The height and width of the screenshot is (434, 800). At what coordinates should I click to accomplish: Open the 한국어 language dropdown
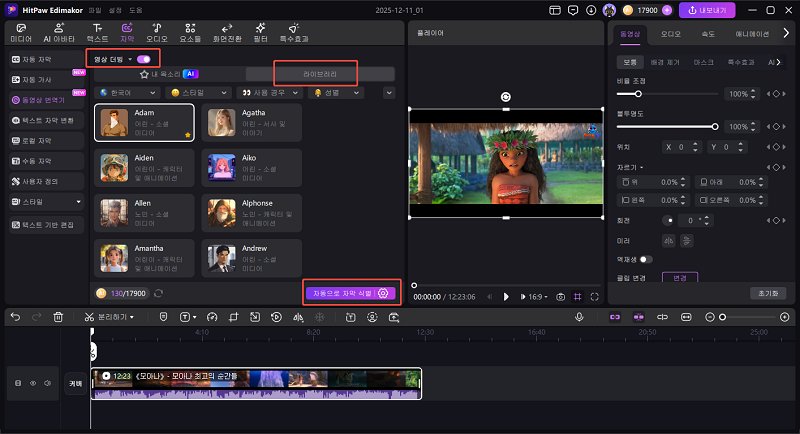[x=128, y=93]
